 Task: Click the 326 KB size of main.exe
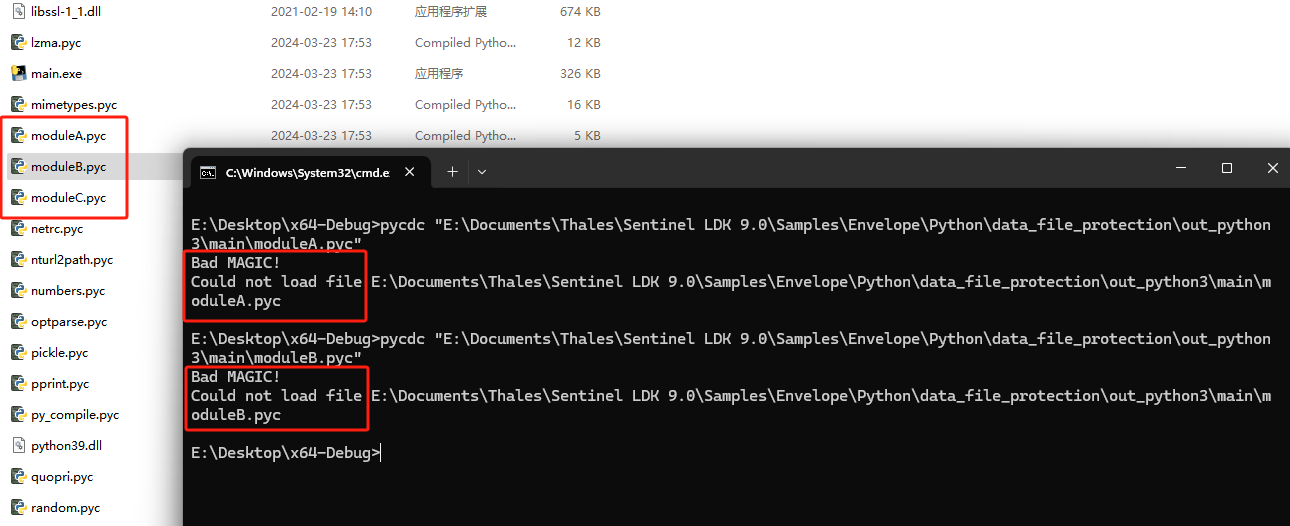click(x=580, y=74)
